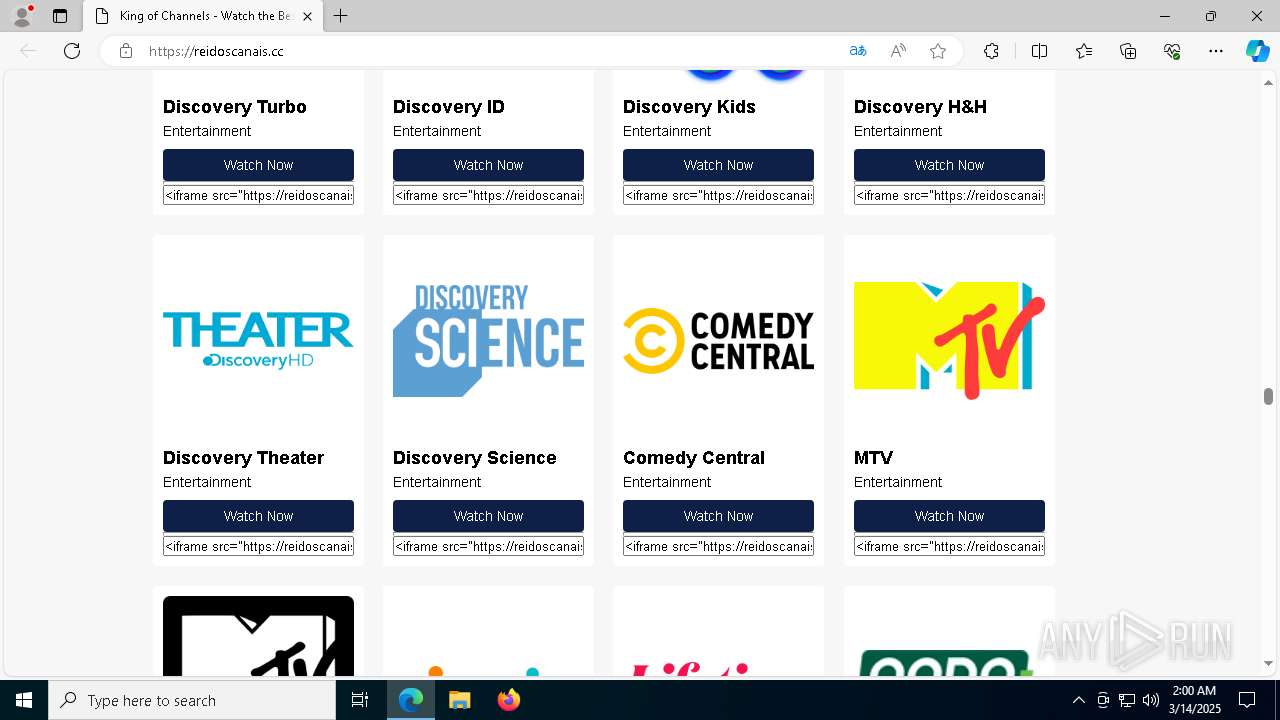1280x720 pixels.
Task: Watch Now for Discovery H&H
Action: pyautogui.click(x=949, y=165)
